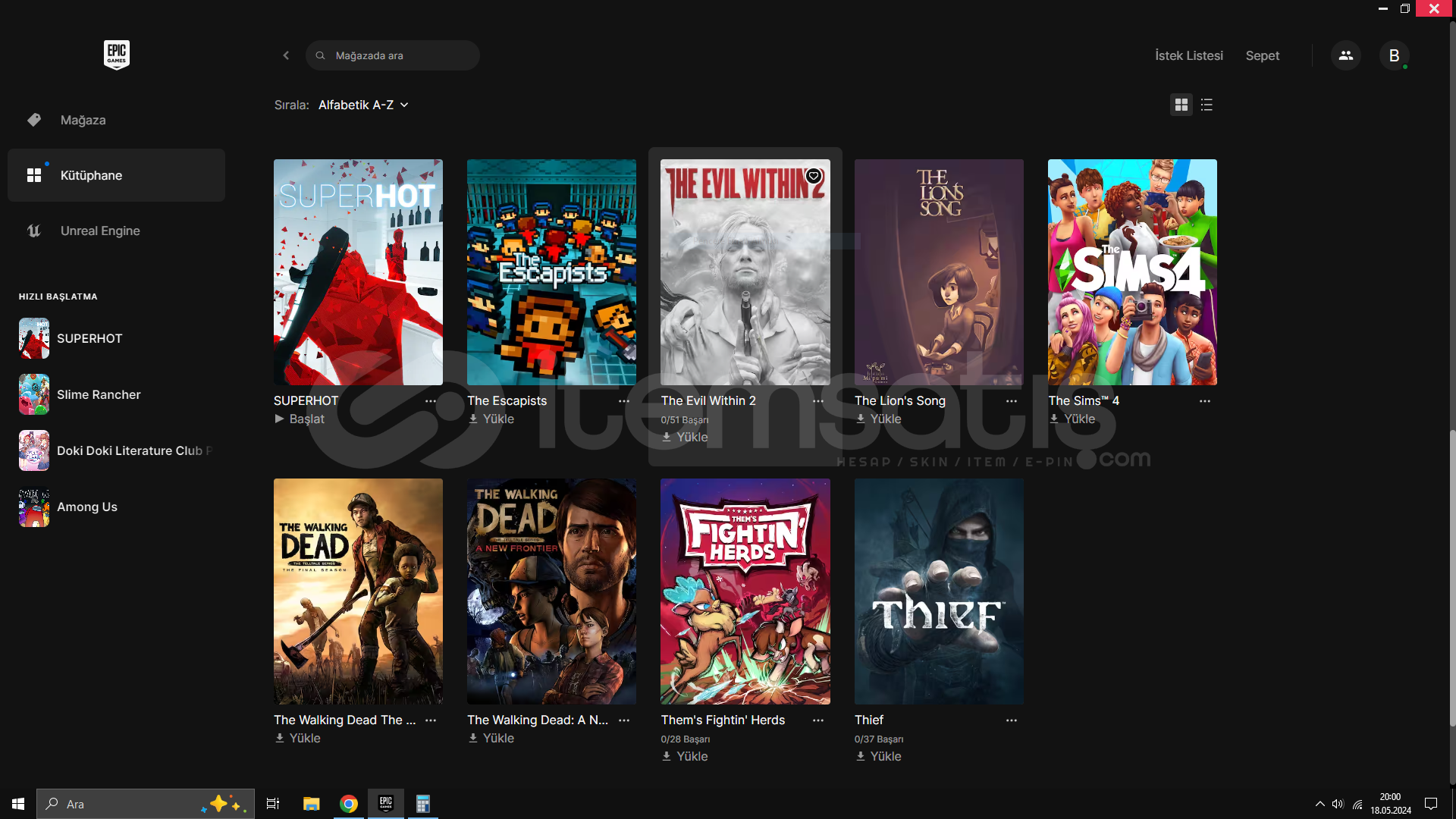
Task: Click 0/51 Başarı under The Evil Within 2
Action: [x=685, y=419]
